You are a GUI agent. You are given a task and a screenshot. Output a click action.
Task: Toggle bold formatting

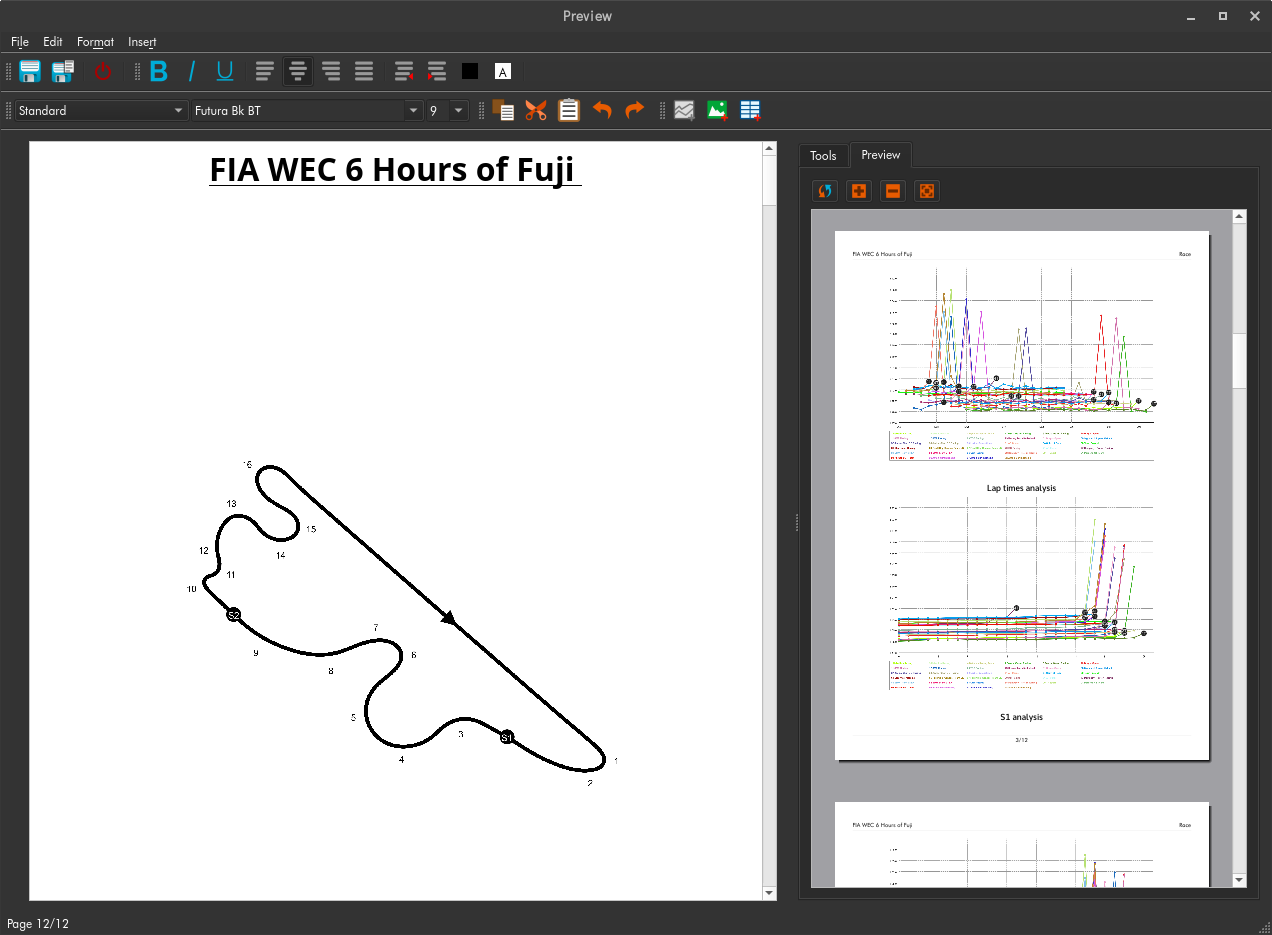[159, 71]
